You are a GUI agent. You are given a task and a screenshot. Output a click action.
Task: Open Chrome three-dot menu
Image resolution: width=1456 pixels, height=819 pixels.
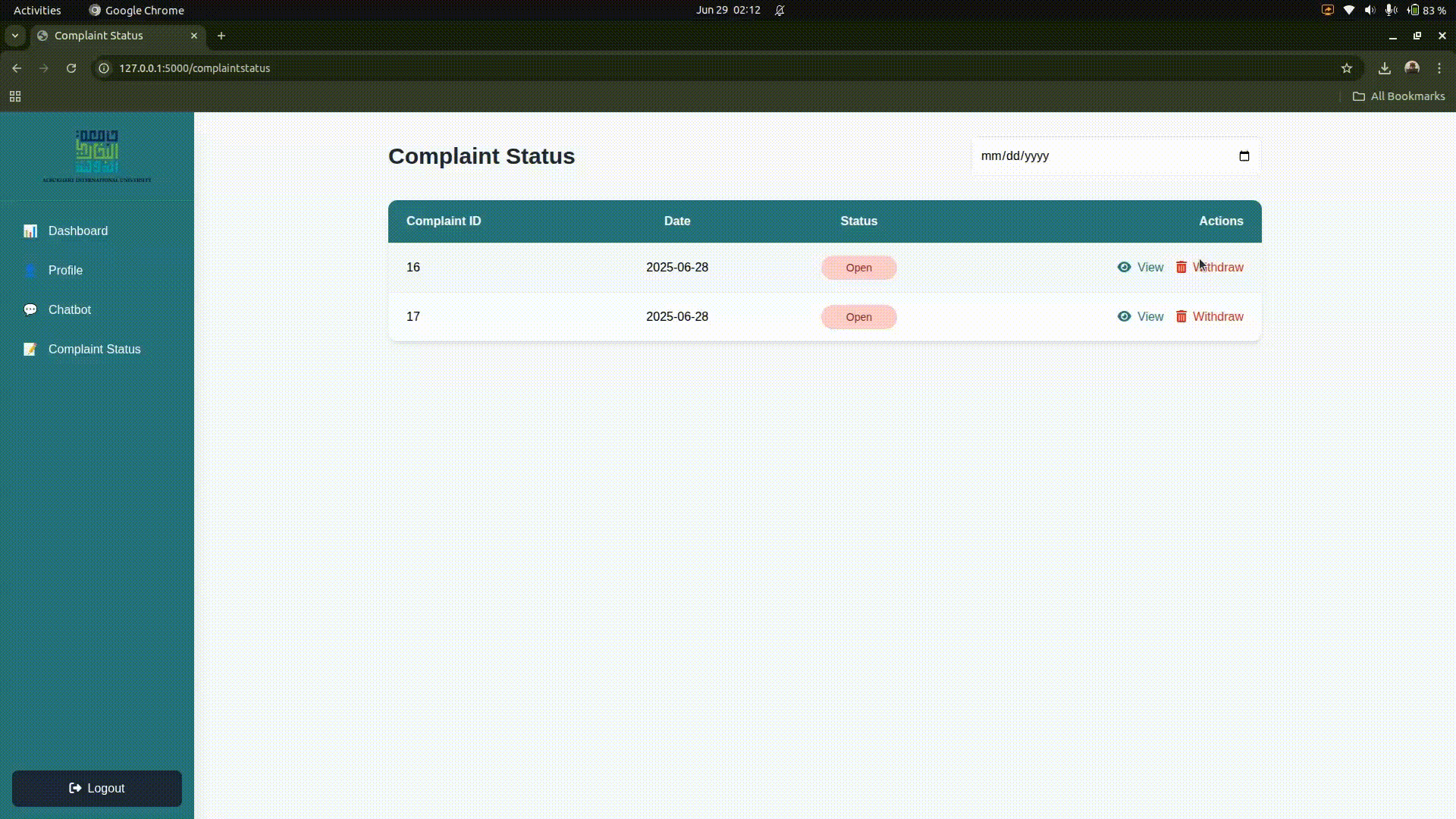tap(1439, 68)
